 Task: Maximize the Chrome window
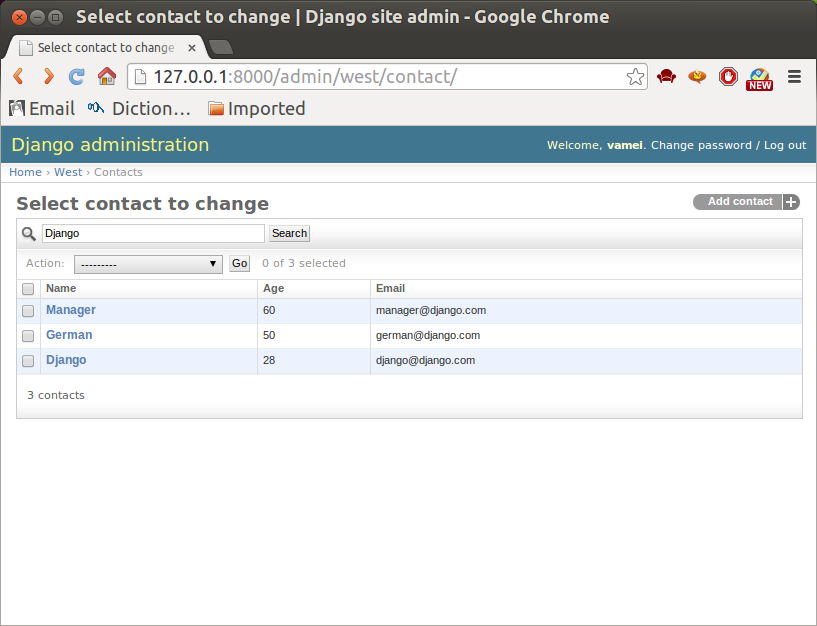(55, 18)
